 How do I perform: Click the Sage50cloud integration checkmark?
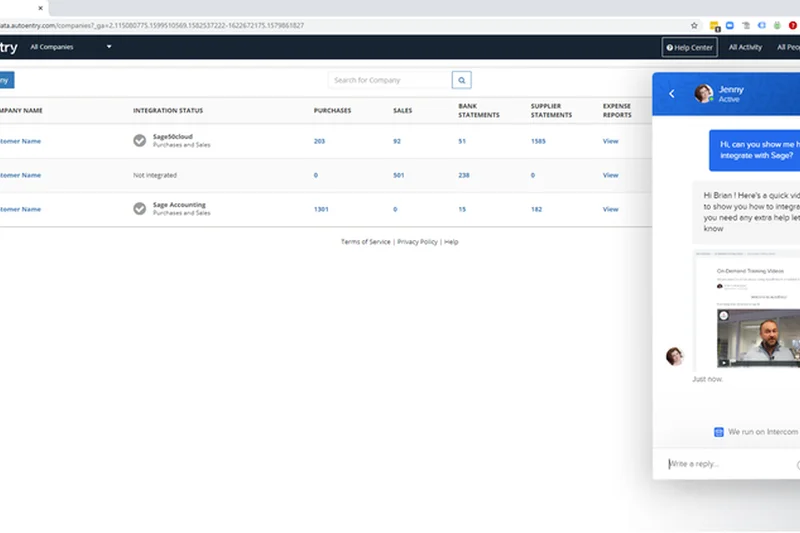pos(140,141)
